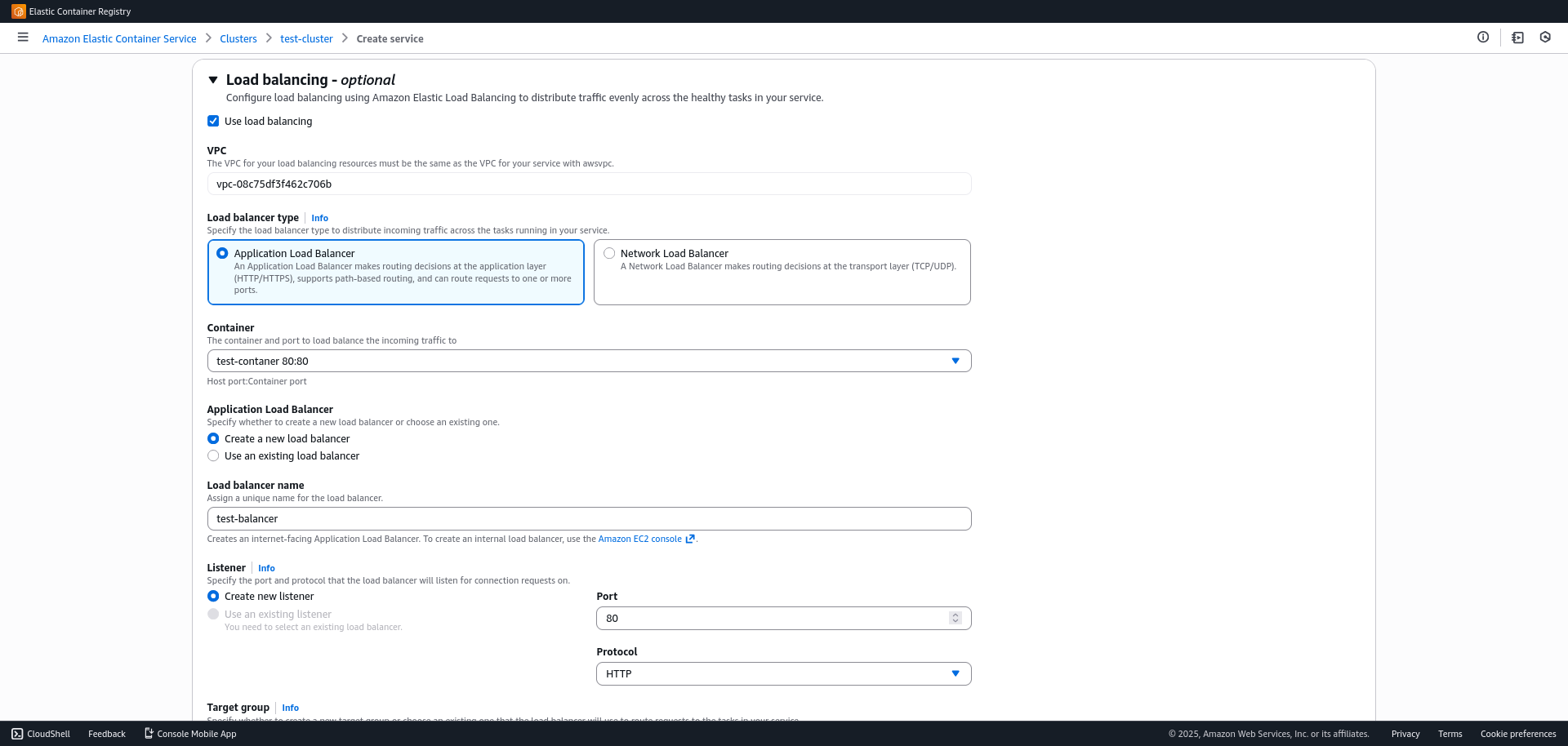
Task: Uncheck the Use load balancing checkbox
Action: point(212,121)
